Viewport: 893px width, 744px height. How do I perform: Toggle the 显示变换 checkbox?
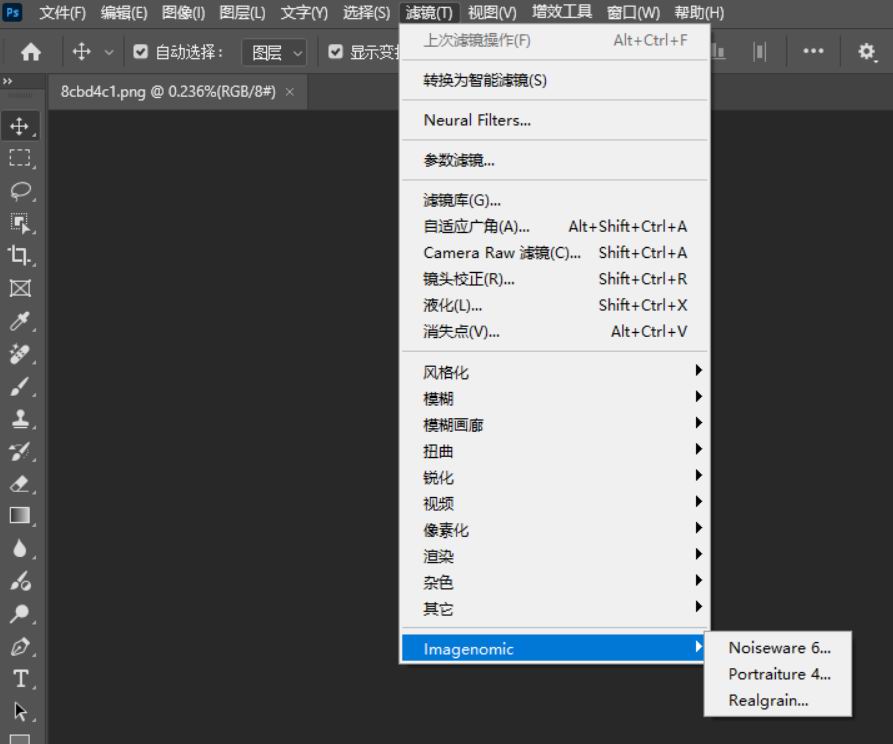click(x=336, y=52)
